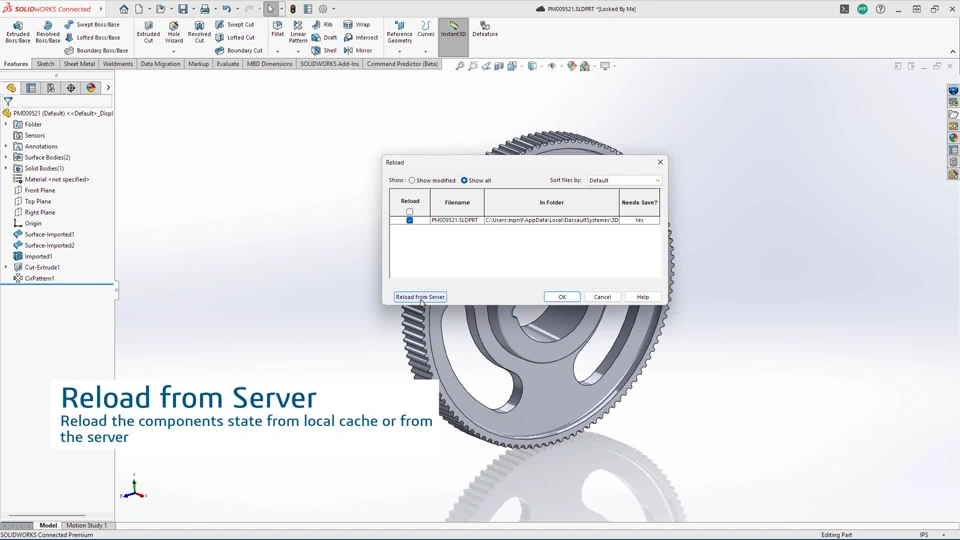Screen dimensions: 960x540
Task: Open the Undo dropdown arrow
Action: click(238, 9)
